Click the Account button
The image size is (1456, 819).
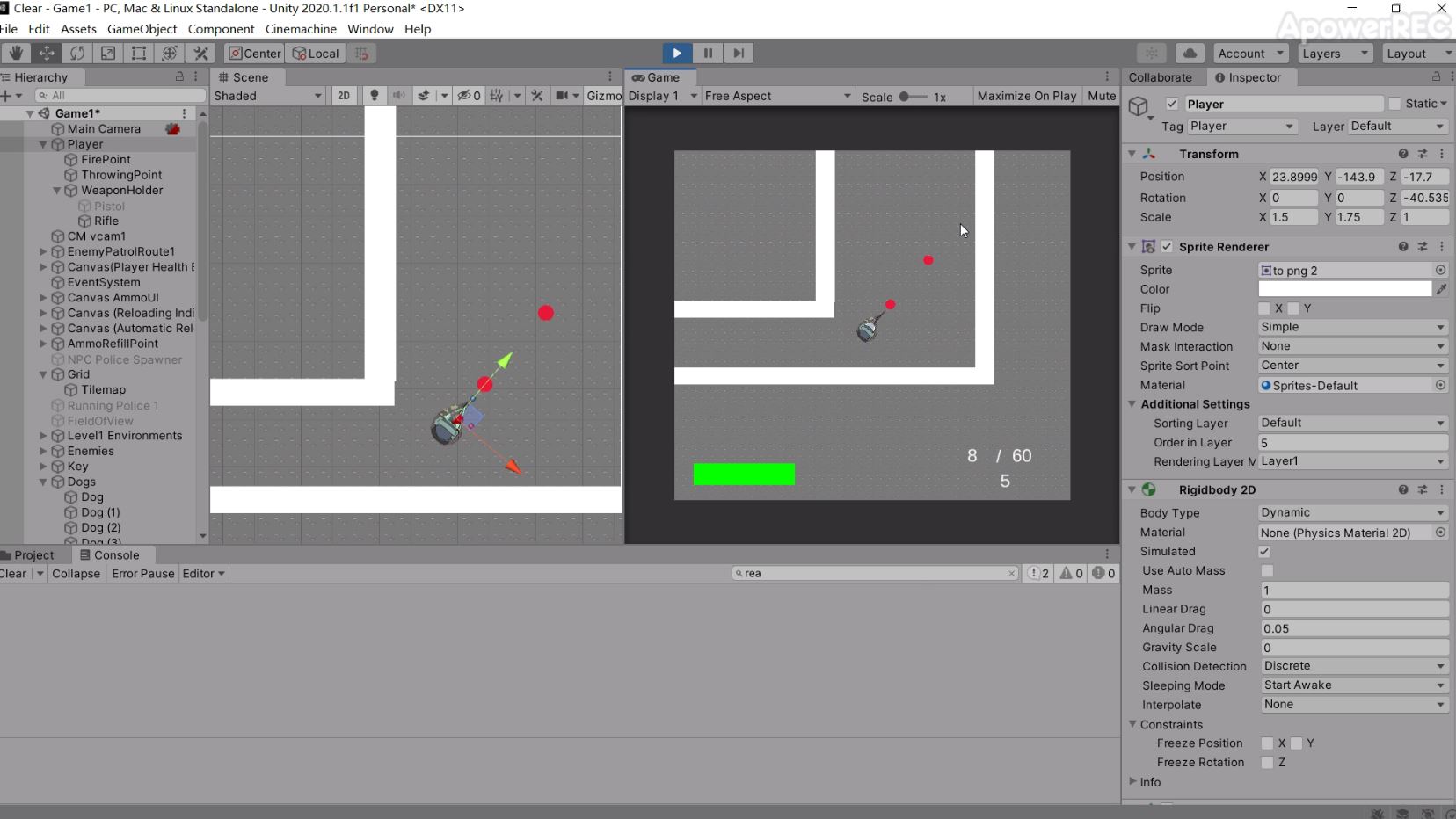click(x=1251, y=53)
